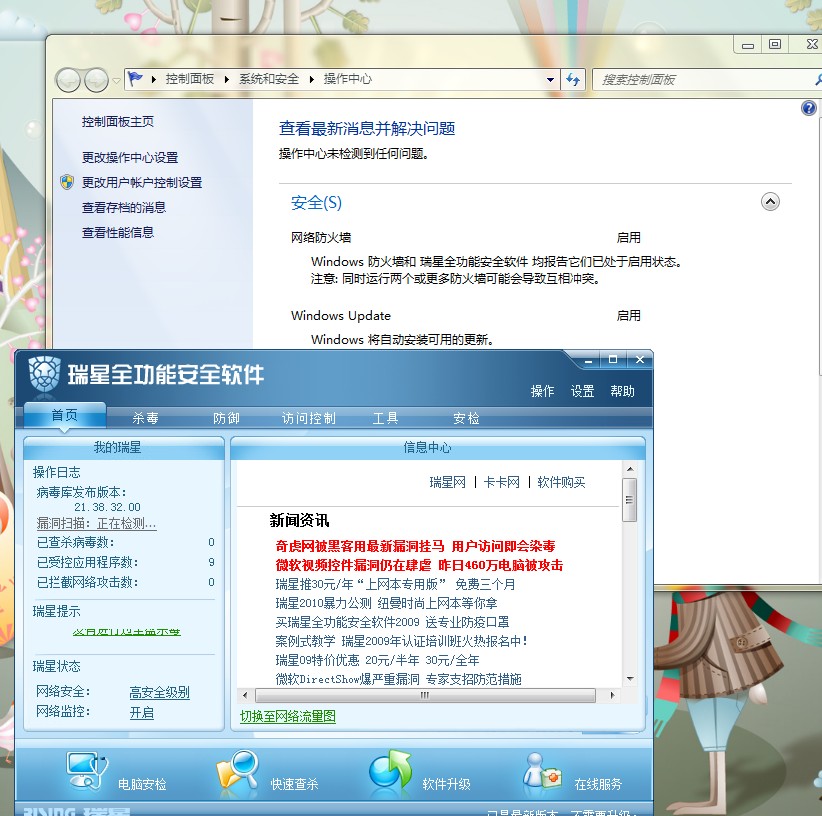The height and width of the screenshot is (816, 822).
Task: Click the Windows Update status row
Action: click(x=466, y=315)
